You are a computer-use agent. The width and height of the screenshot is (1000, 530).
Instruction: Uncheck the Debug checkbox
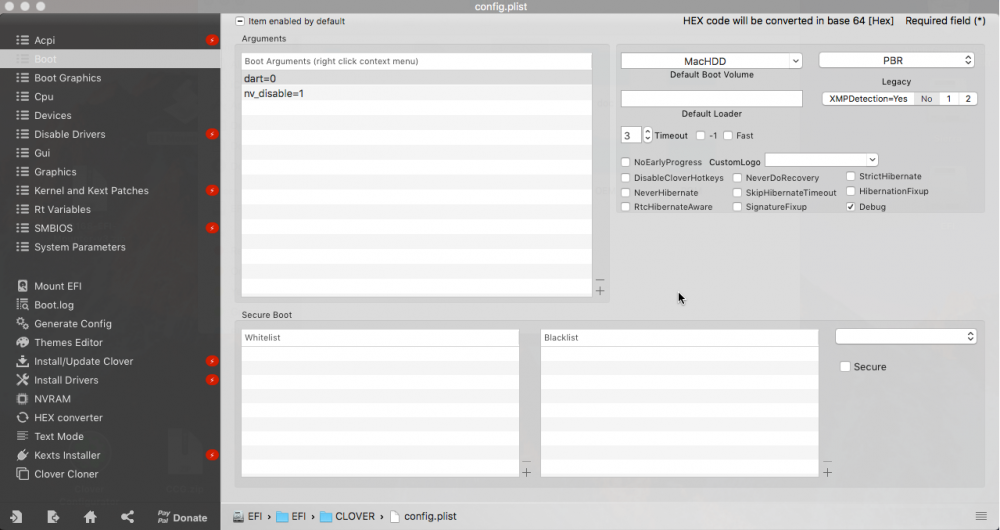pos(851,207)
